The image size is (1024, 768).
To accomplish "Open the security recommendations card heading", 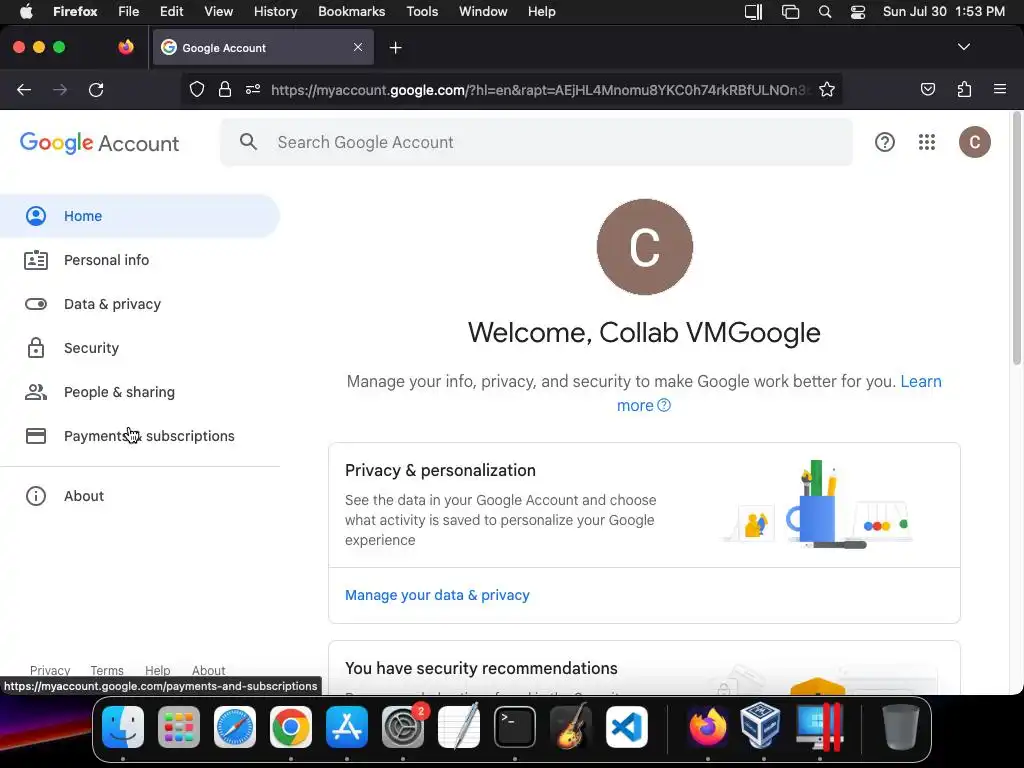I will [481, 668].
